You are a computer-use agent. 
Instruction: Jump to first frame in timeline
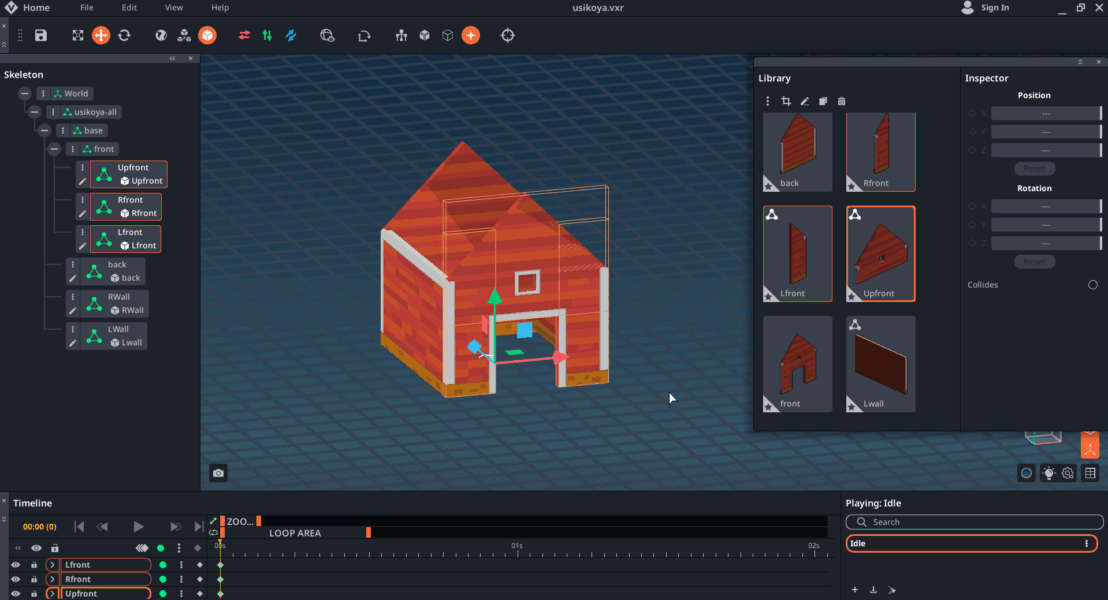(x=79, y=527)
